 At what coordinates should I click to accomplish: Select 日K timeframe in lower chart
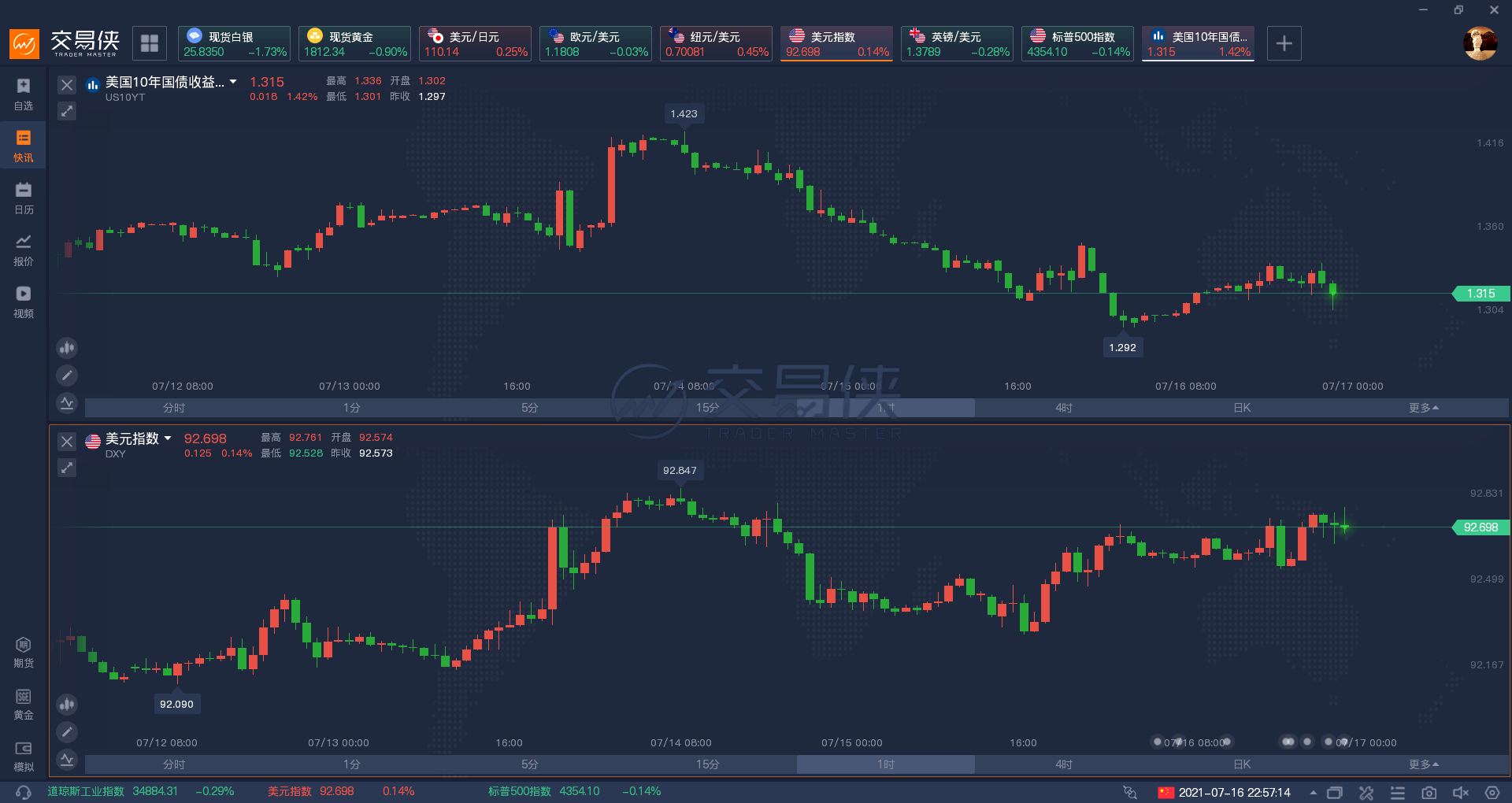1242,764
